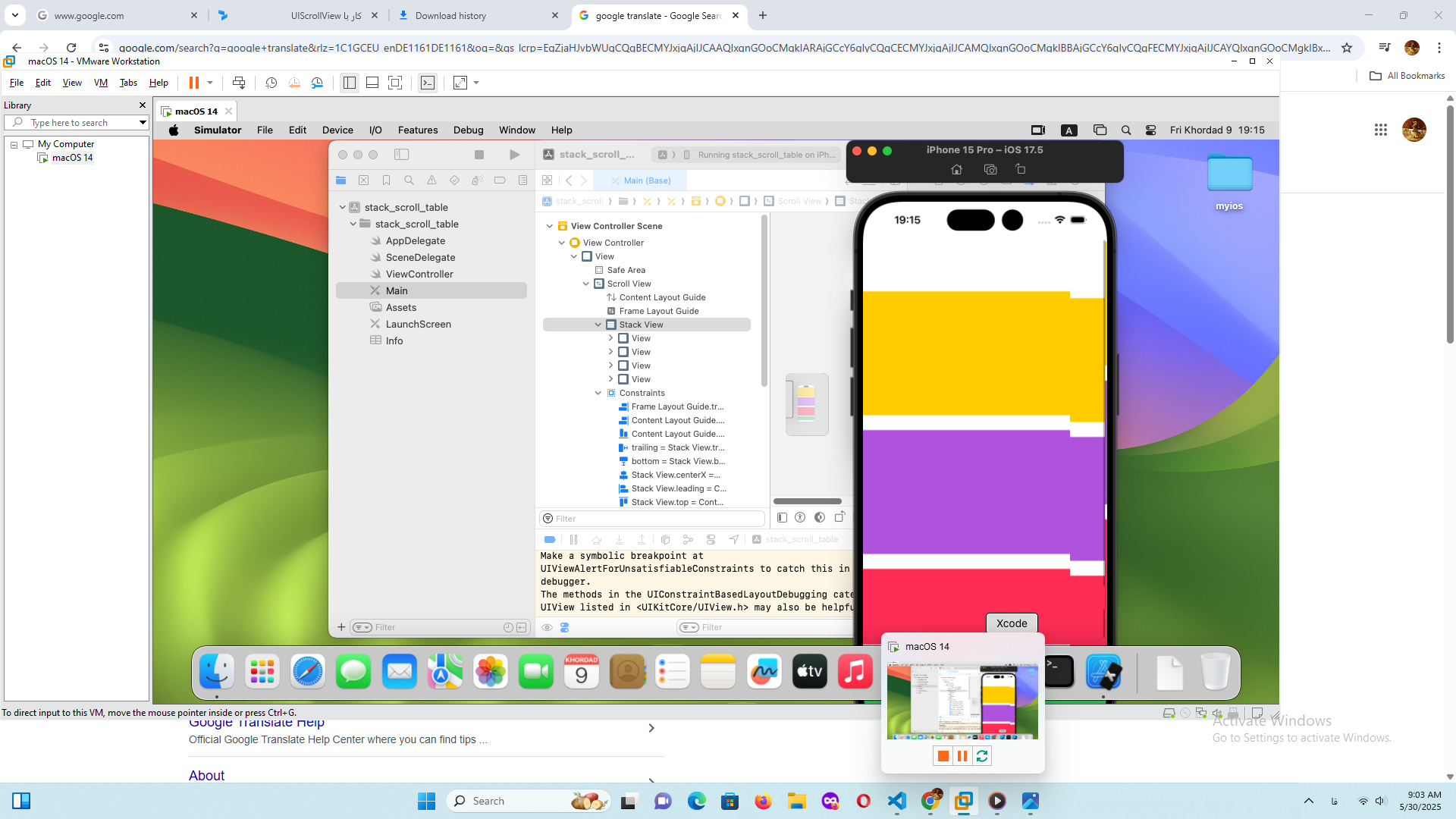Open Simulator Features menu
The image size is (1456, 819).
pyautogui.click(x=418, y=130)
